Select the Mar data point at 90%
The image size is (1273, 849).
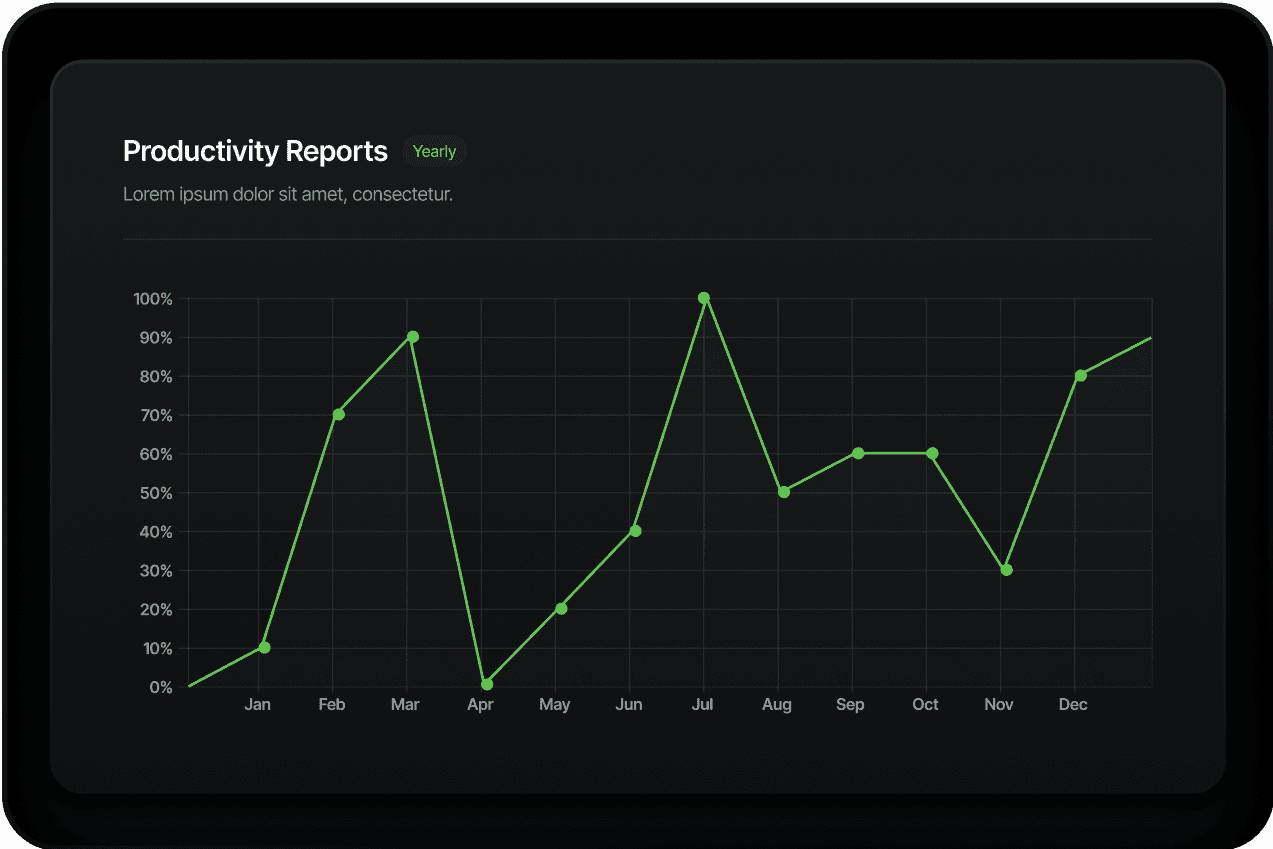tap(413, 337)
